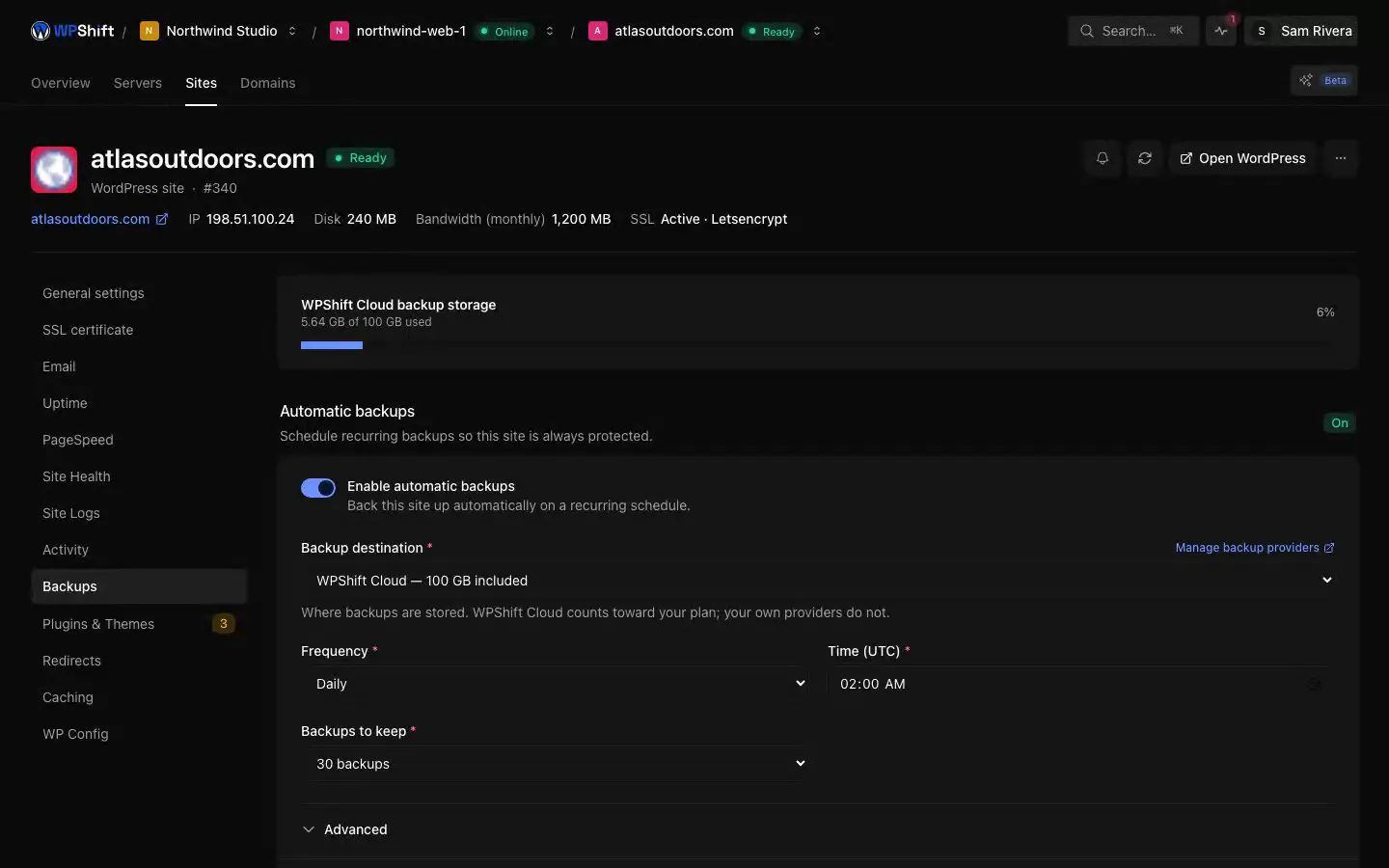
Task: Open General settings in sidebar
Action: 139,293
